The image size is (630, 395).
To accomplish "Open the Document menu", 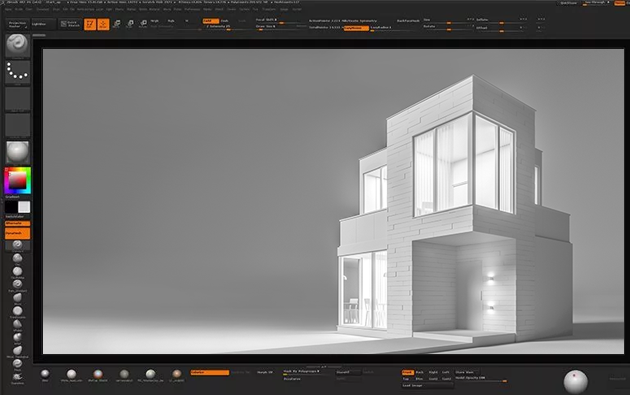I will pos(43,9).
